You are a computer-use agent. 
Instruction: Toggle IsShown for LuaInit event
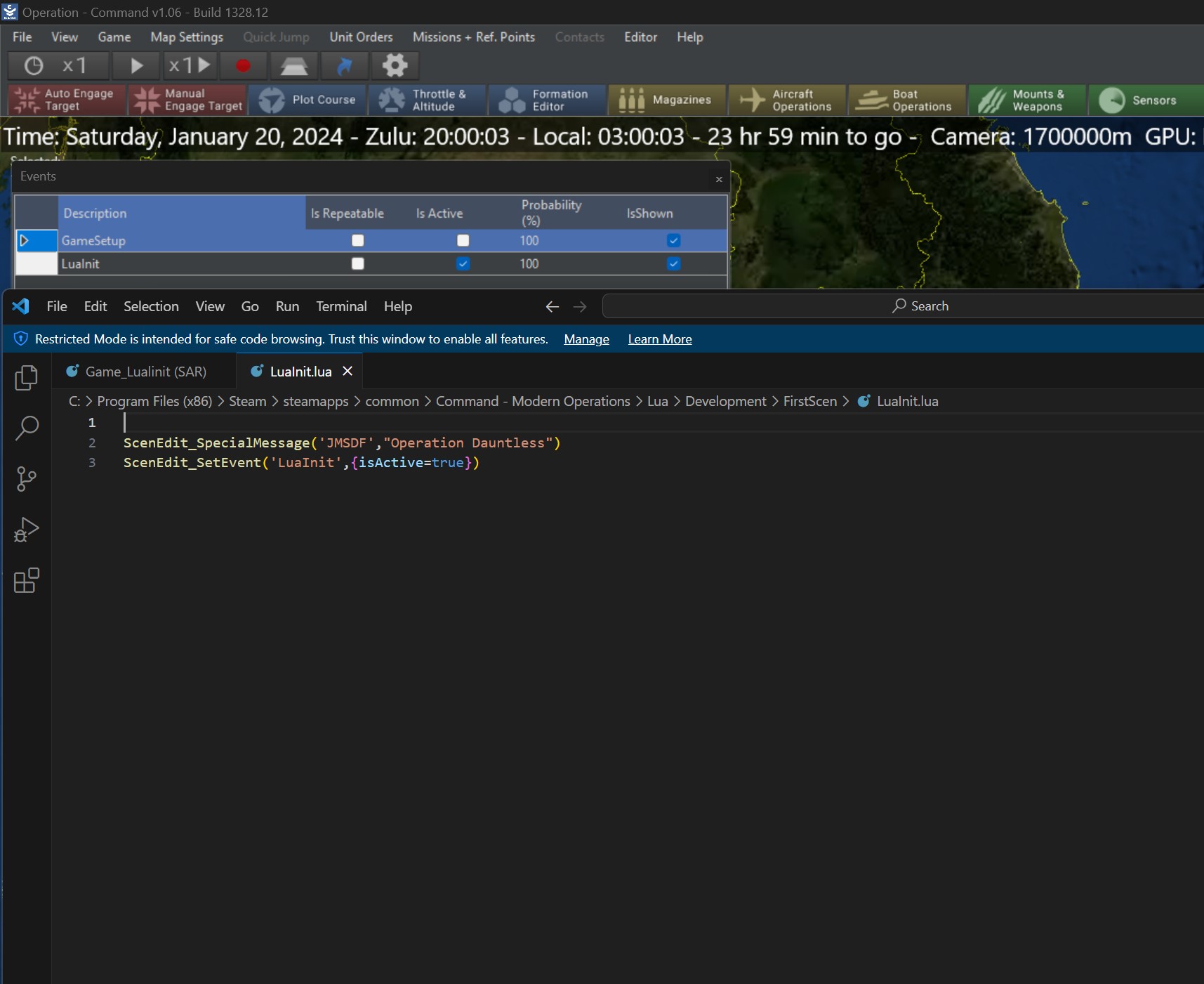click(674, 264)
